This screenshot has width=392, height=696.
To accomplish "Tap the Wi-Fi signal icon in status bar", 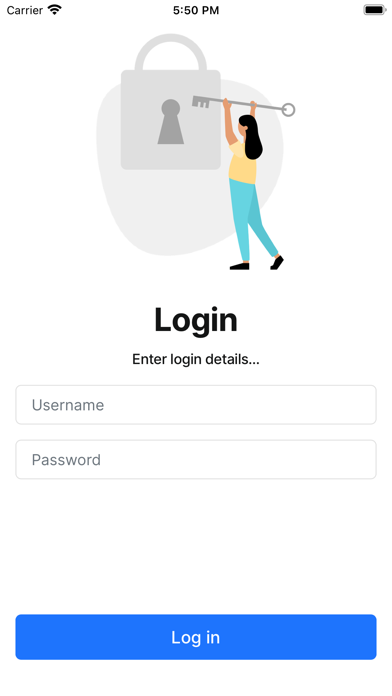I will point(55,10).
